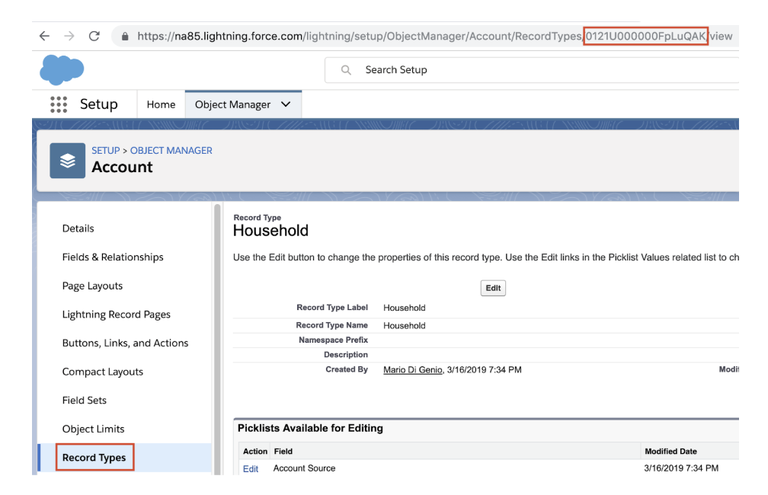Click the Record Type Name value Household
This screenshot has height=495, width=768.
[x=404, y=326]
